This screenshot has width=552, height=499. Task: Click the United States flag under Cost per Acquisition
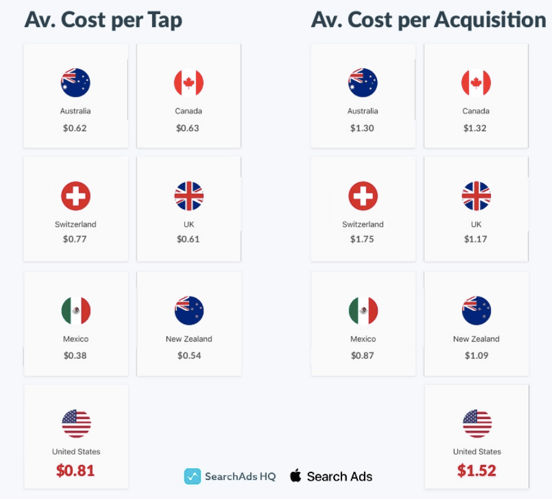(x=477, y=423)
